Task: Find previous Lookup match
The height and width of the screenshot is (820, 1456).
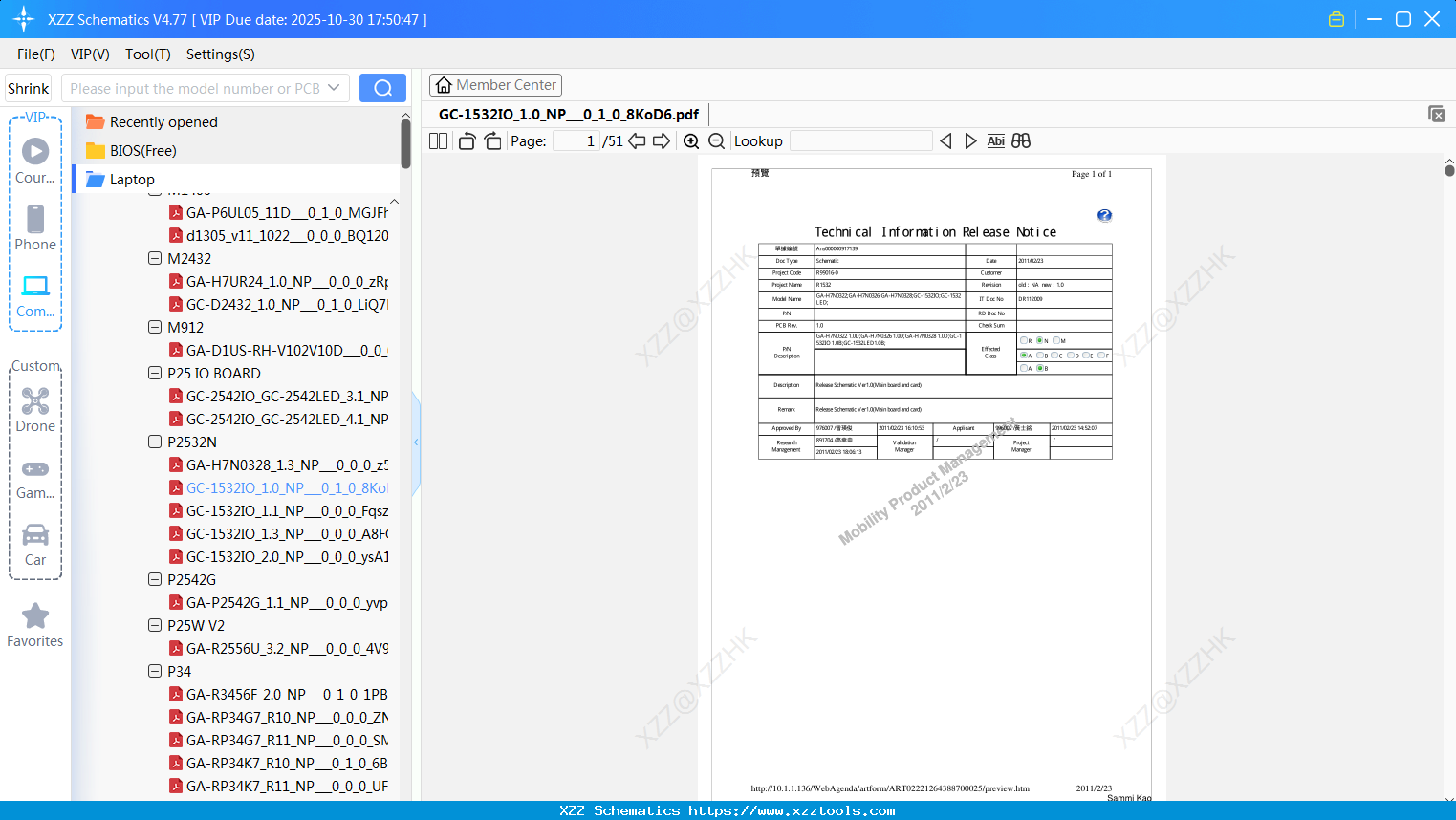Action: (x=945, y=141)
